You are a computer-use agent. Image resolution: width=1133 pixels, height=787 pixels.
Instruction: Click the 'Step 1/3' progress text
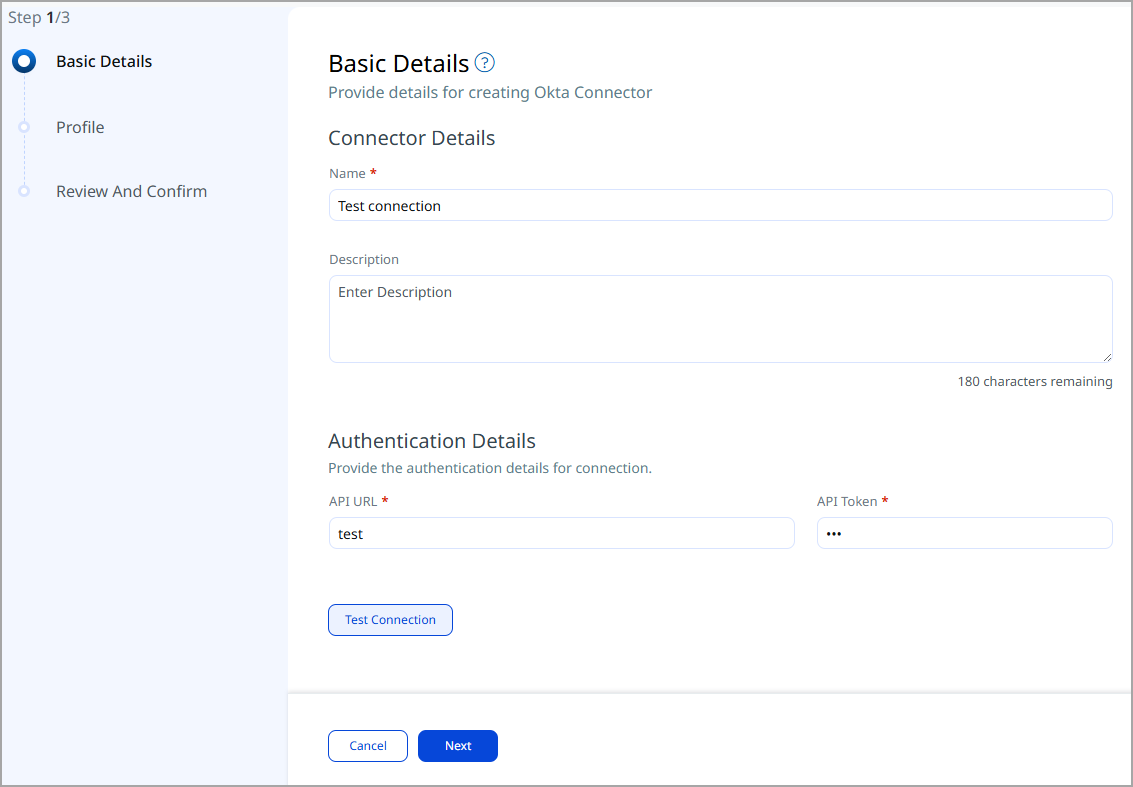click(39, 17)
